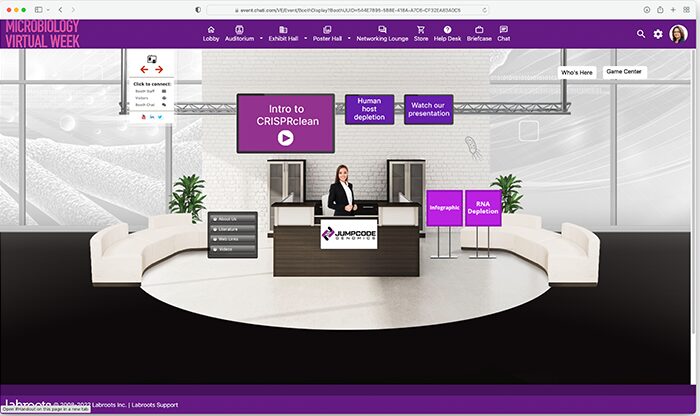Open the Lobby from the navigation bar
700x416 pixels.
pos(211,33)
